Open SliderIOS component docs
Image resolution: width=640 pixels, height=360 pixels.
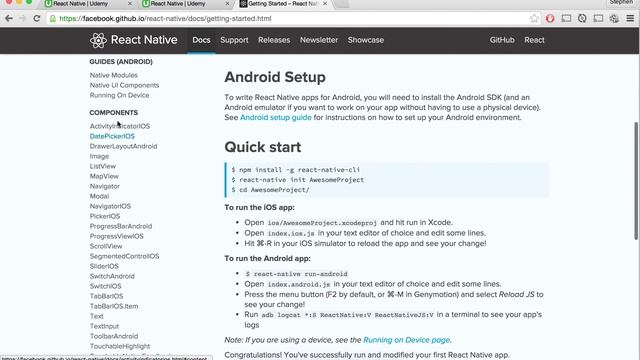(x=104, y=266)
